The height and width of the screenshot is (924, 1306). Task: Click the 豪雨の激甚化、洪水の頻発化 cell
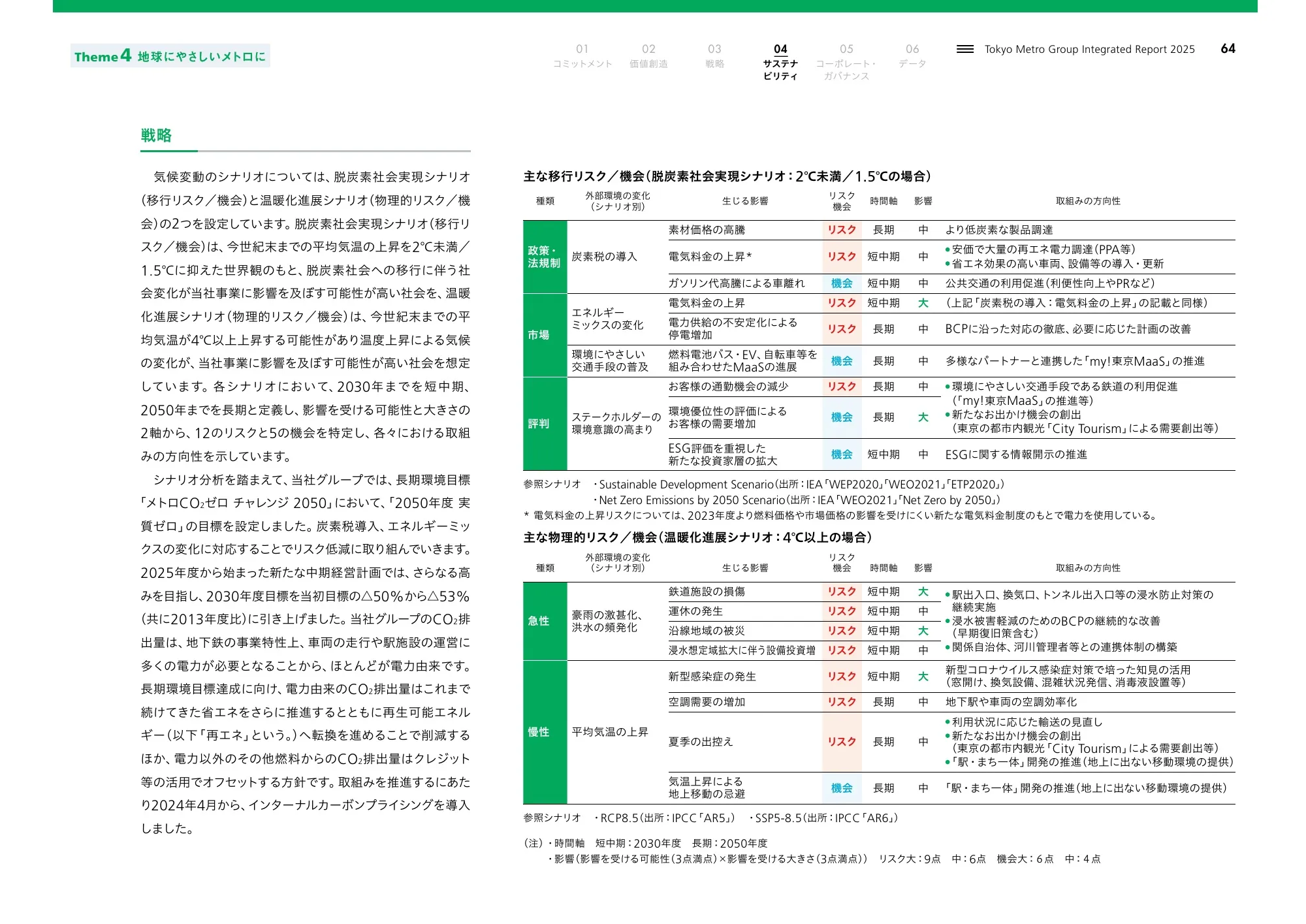pos(607,621)
